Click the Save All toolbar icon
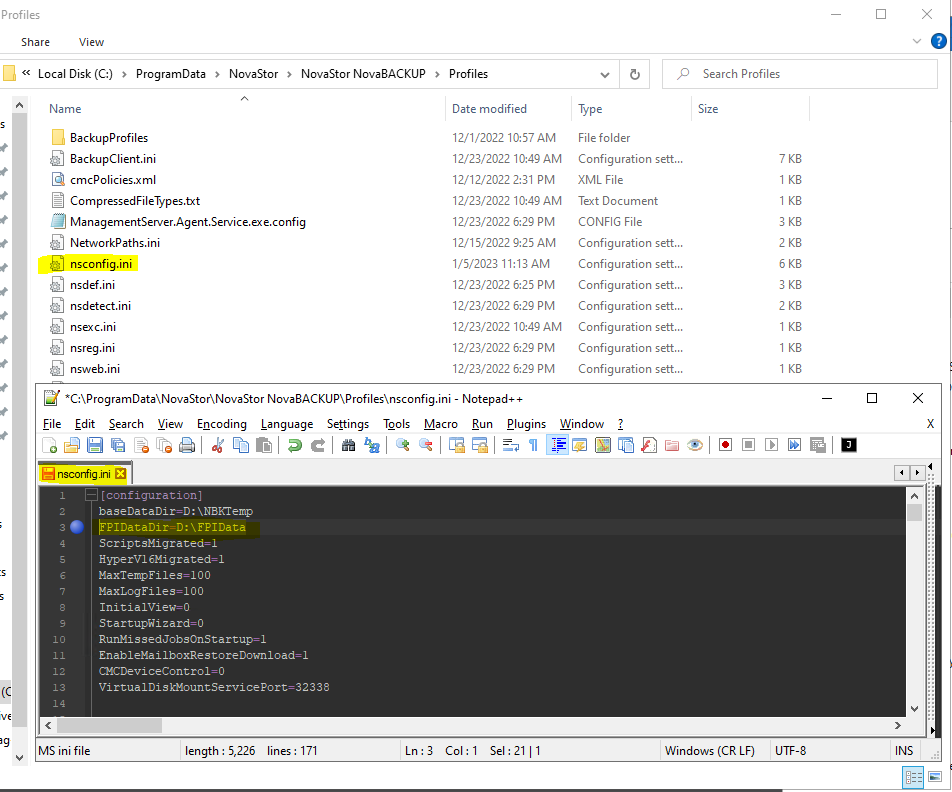Viewport: 952px width, 792px height. (118, 445)
